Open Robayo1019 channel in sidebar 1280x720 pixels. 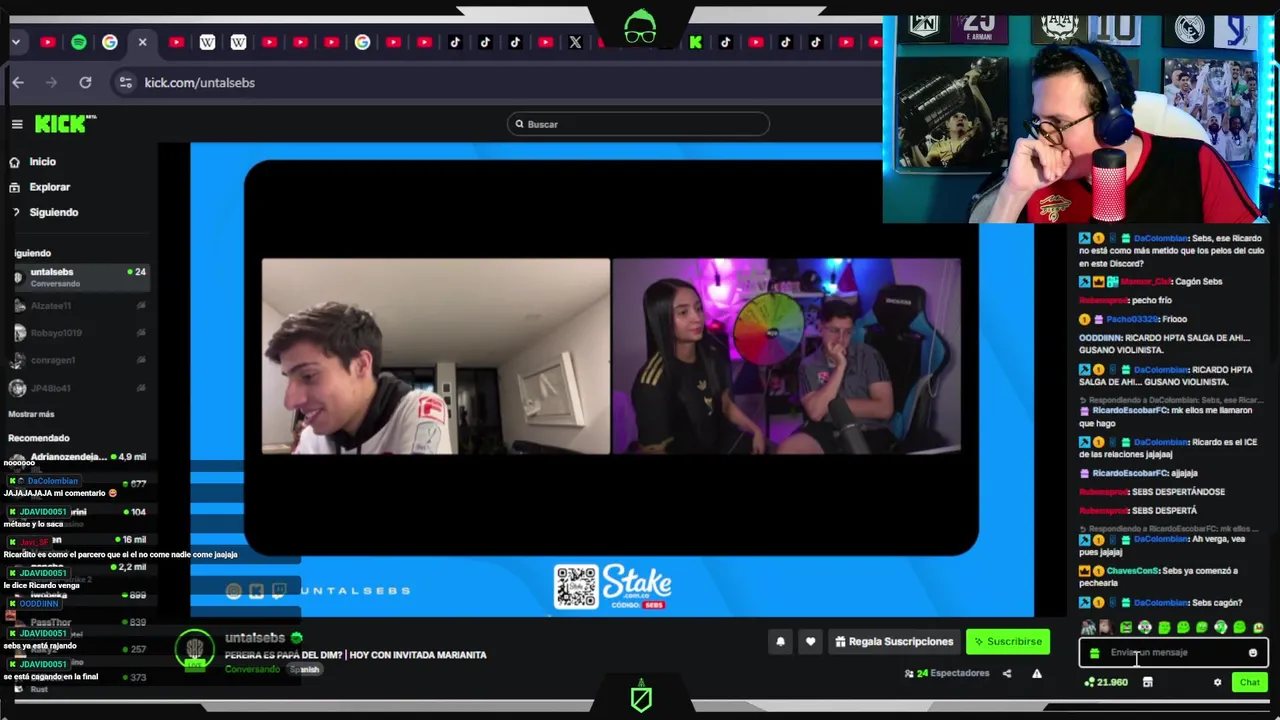coord(80,333)
